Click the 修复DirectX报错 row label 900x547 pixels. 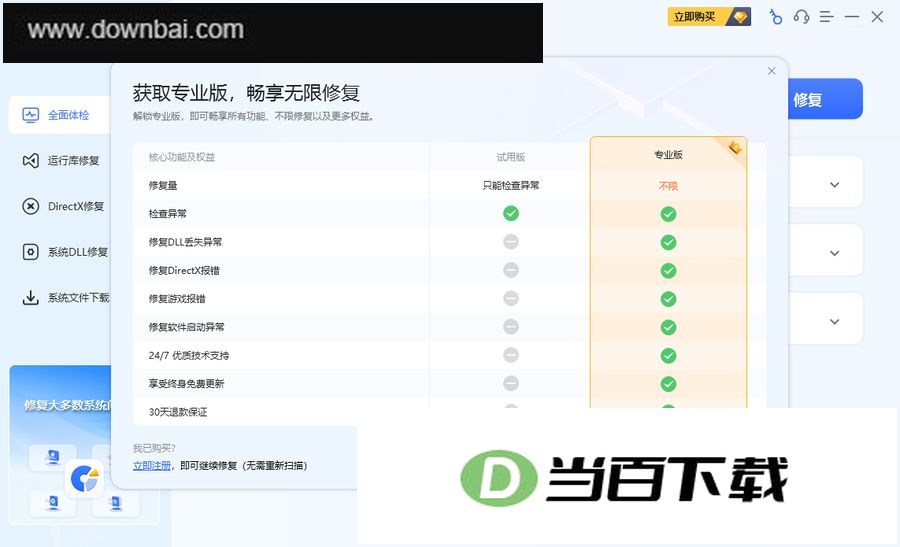(x=184, y=270)
